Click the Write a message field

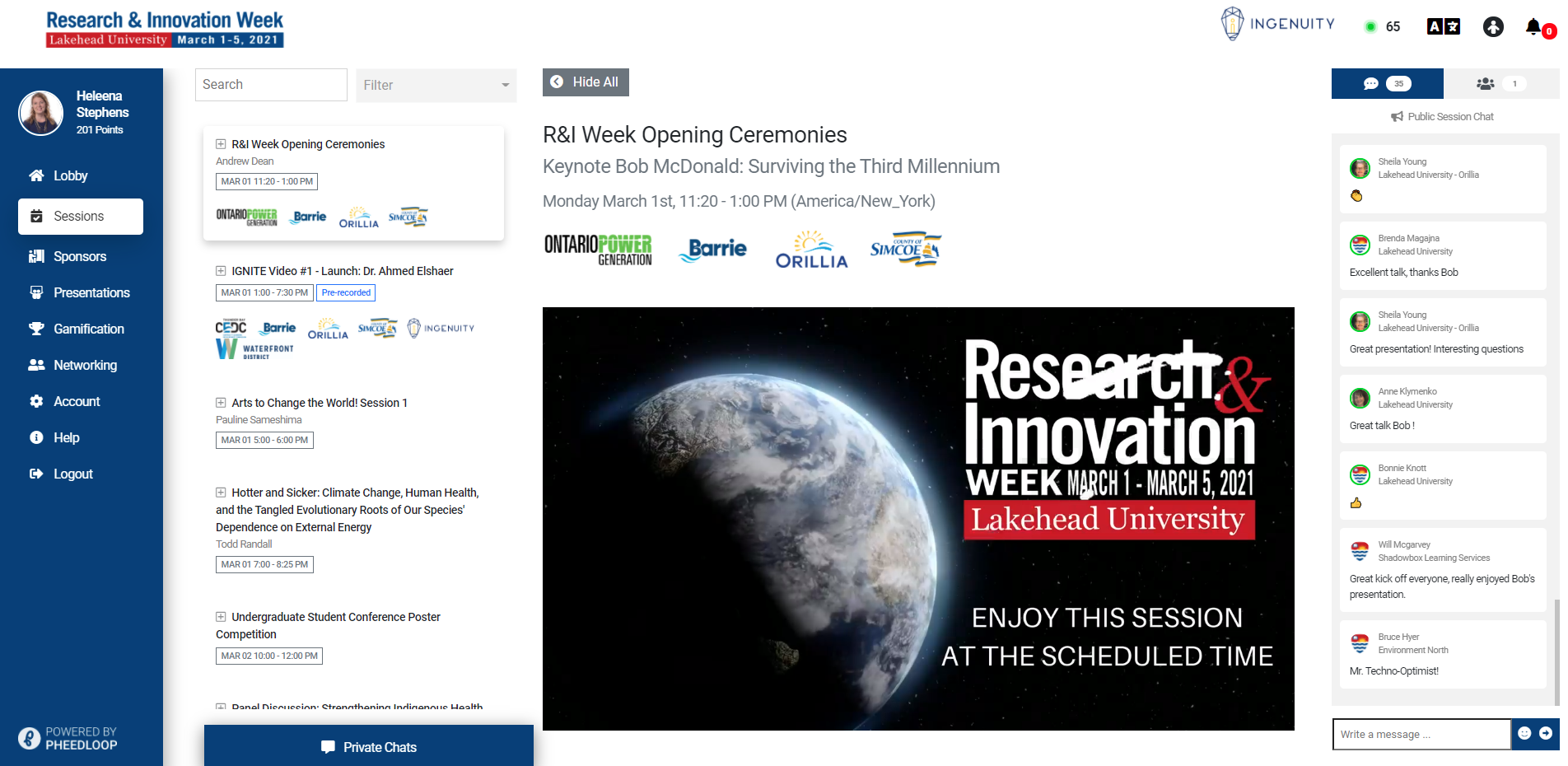pyautogui.click(x=1421, y=734)
